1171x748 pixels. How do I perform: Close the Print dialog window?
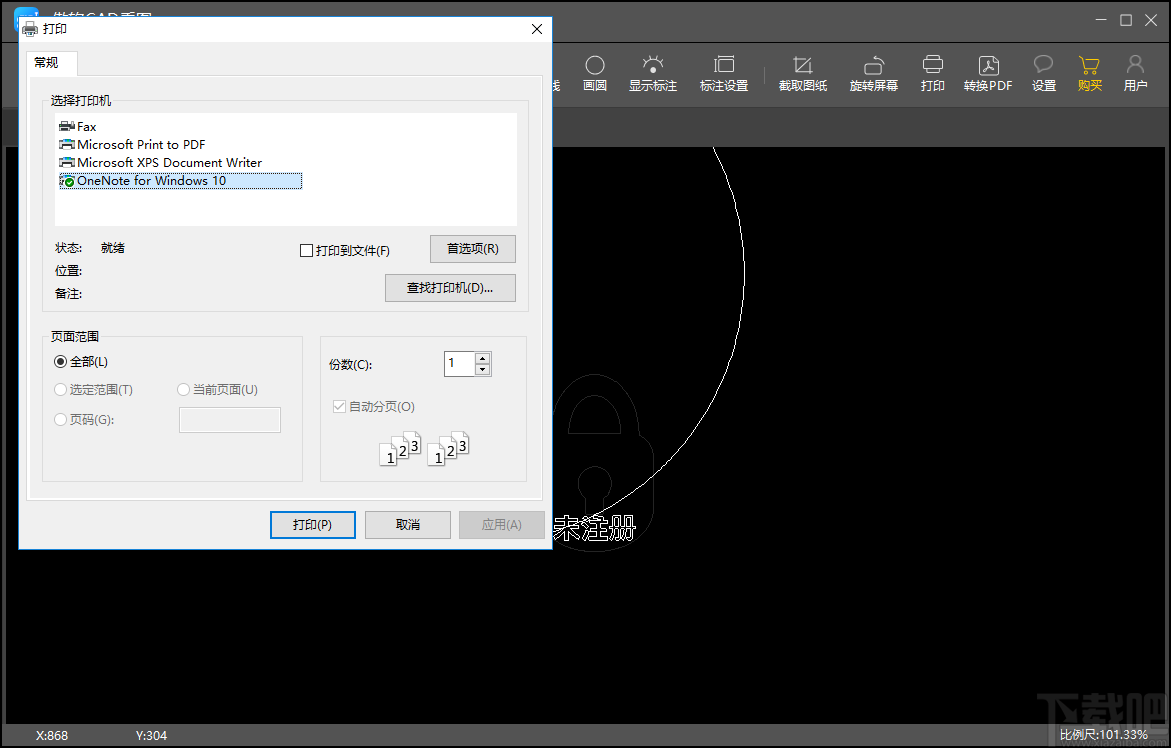(x=537, y=29)
